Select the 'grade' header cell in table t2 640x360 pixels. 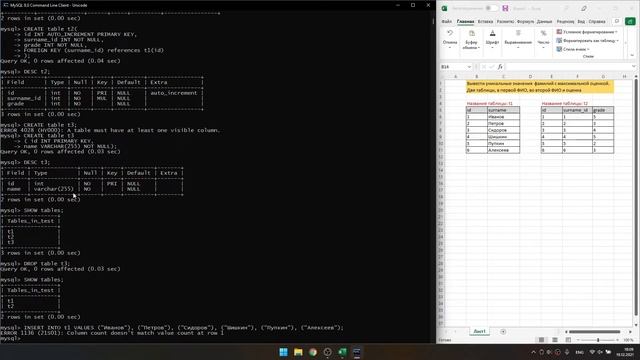[x=603, y=110]
